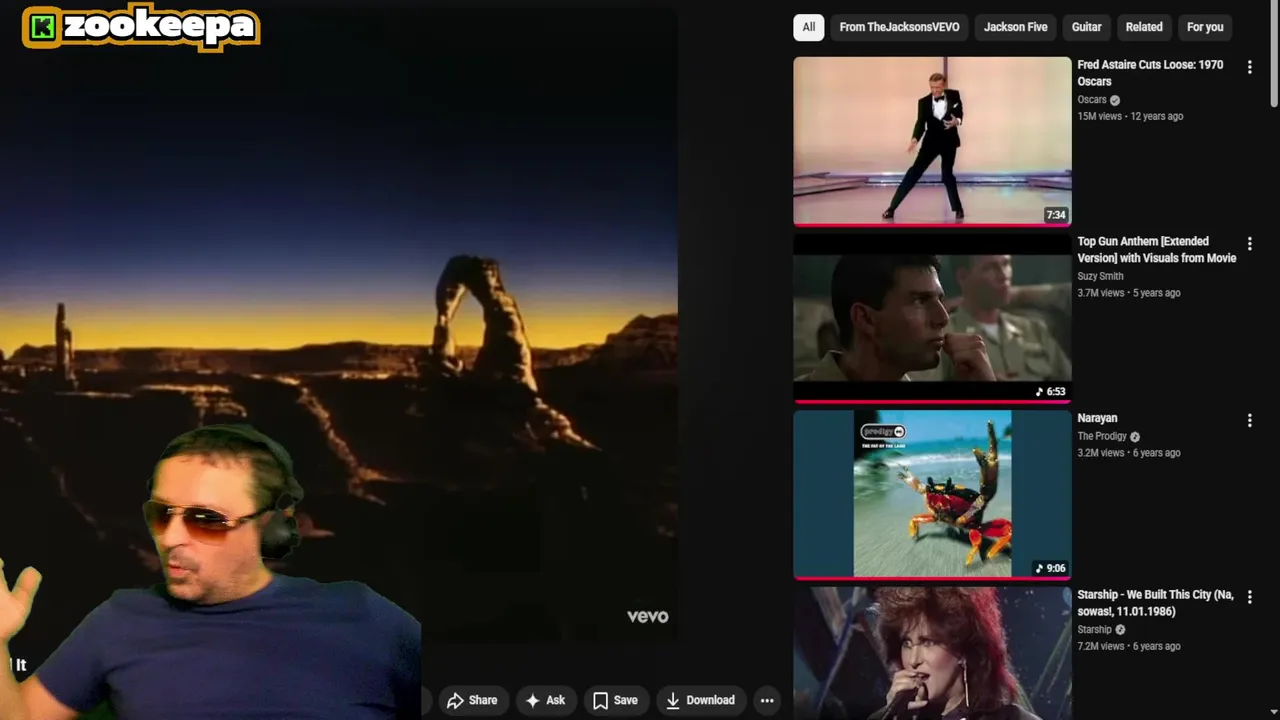This screenshot has height=720, width=1280.
Task: Select the Related filter chip
Action: (1144, 27)
